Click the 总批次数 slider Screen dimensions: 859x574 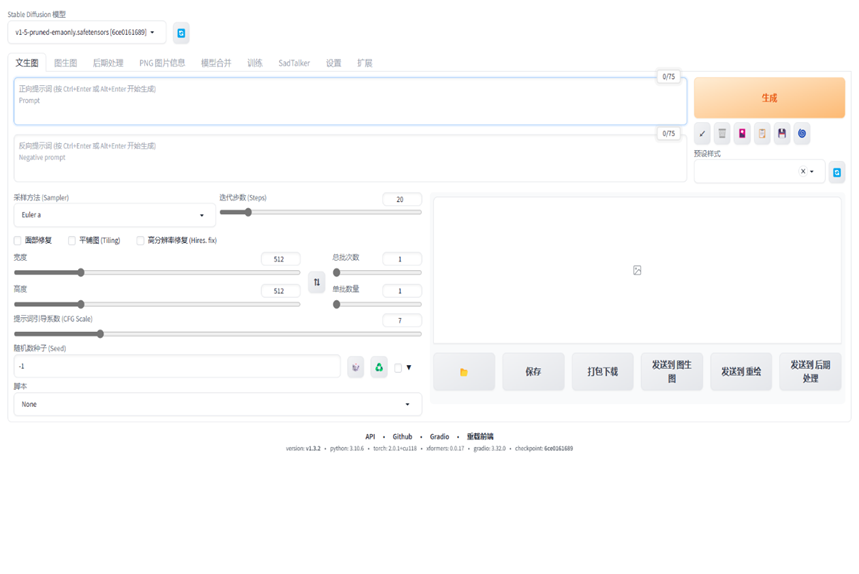click(377, 273)
